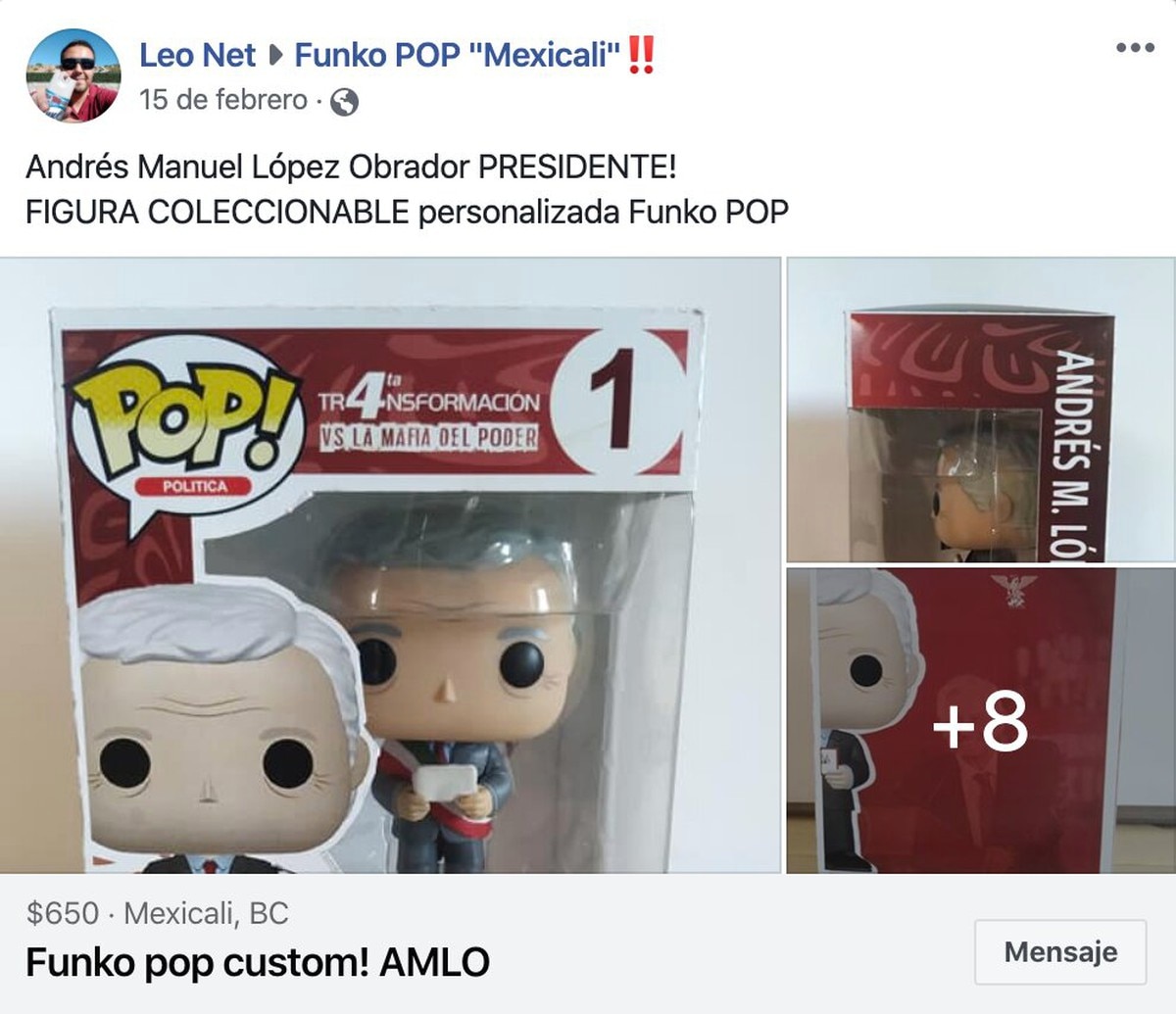Click the $650 · Mexicali, BC price line
1176x1014 pixels.
pos(158,913)
